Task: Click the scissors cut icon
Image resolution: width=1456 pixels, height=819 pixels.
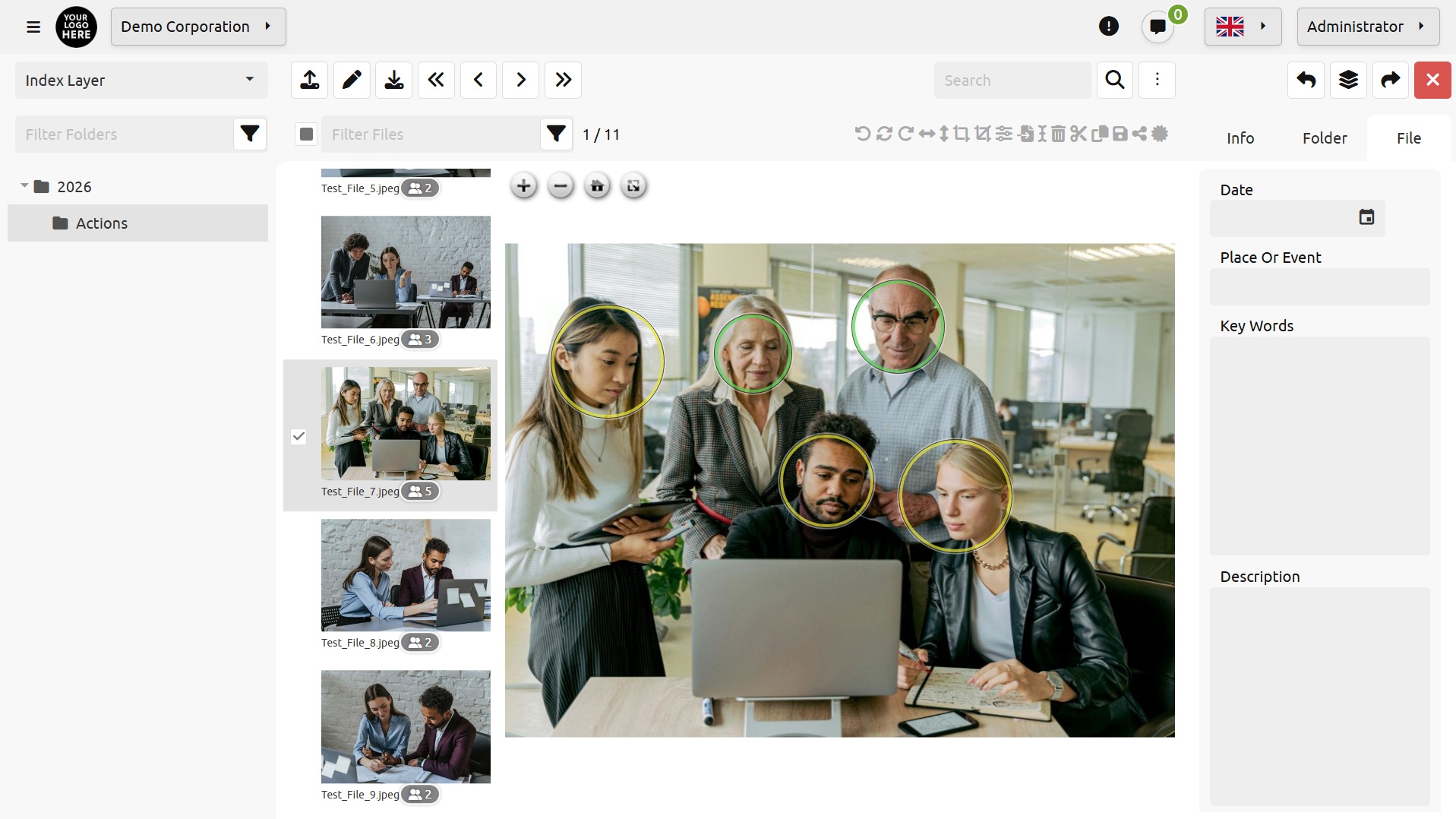Action: 1079,134
